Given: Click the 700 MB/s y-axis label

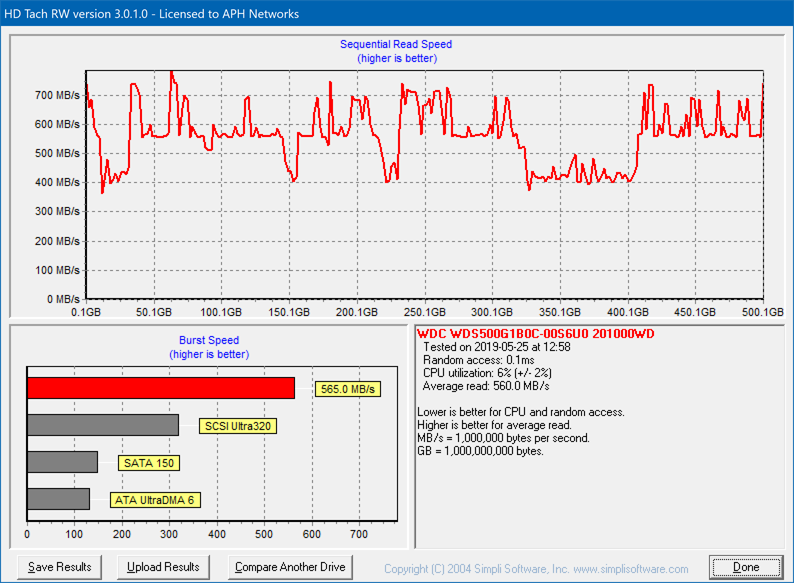Looking at the screenshot, I should (x=57, y=95).
